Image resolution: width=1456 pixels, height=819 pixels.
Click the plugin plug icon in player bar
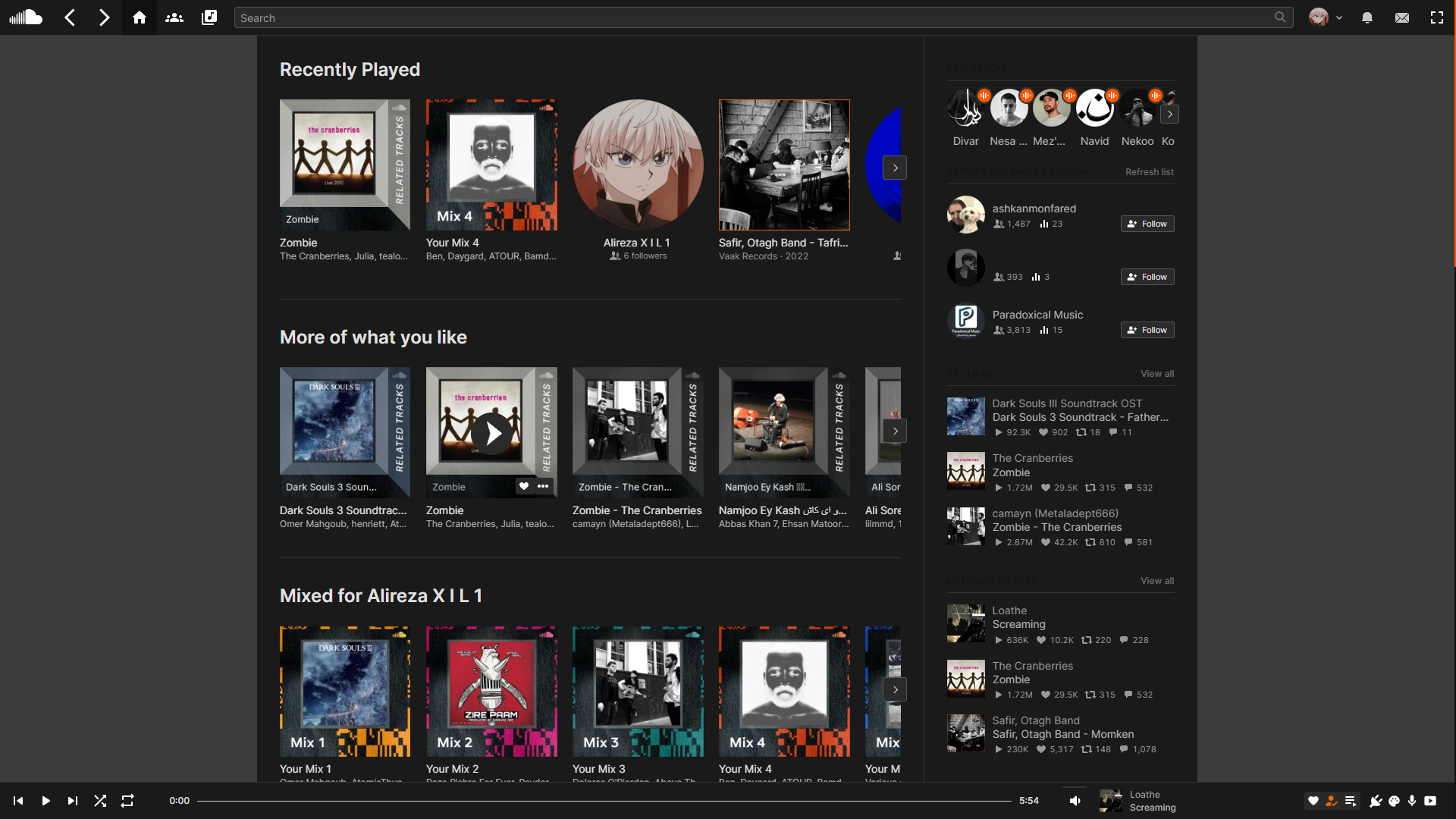pos(1376,801)
